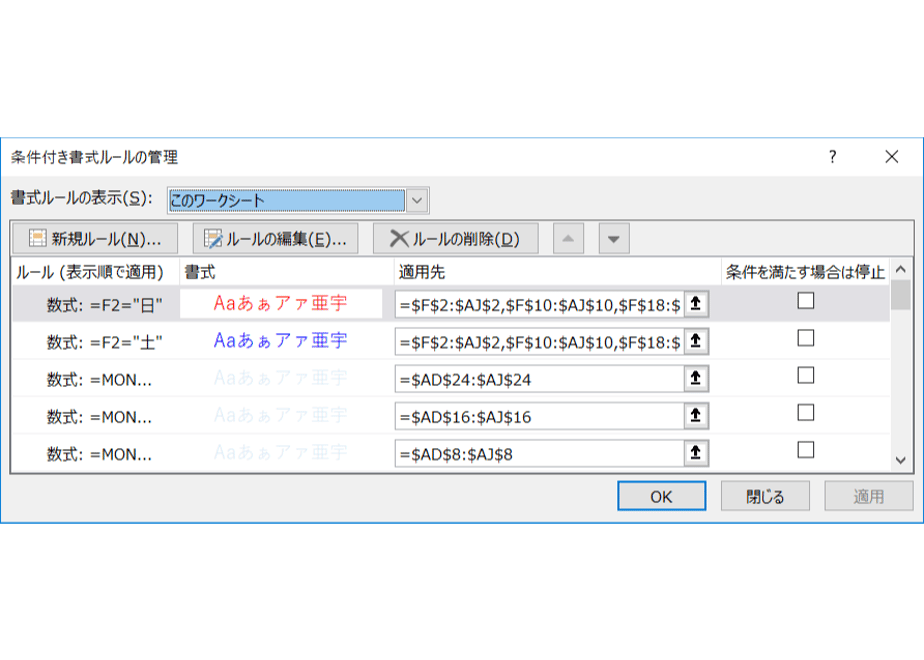This screenshot has width=924, height=660.
Task: Select the MON rule applied to $AD$24:$AJ$24
Action: coord(99,380)
